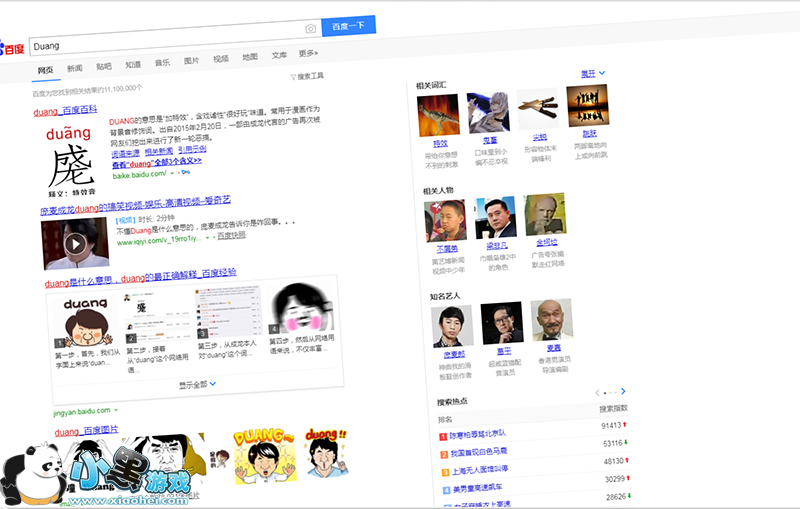Click the bald mustached actor photo
The width and height of the screenshot is (800, 509).
552,319
